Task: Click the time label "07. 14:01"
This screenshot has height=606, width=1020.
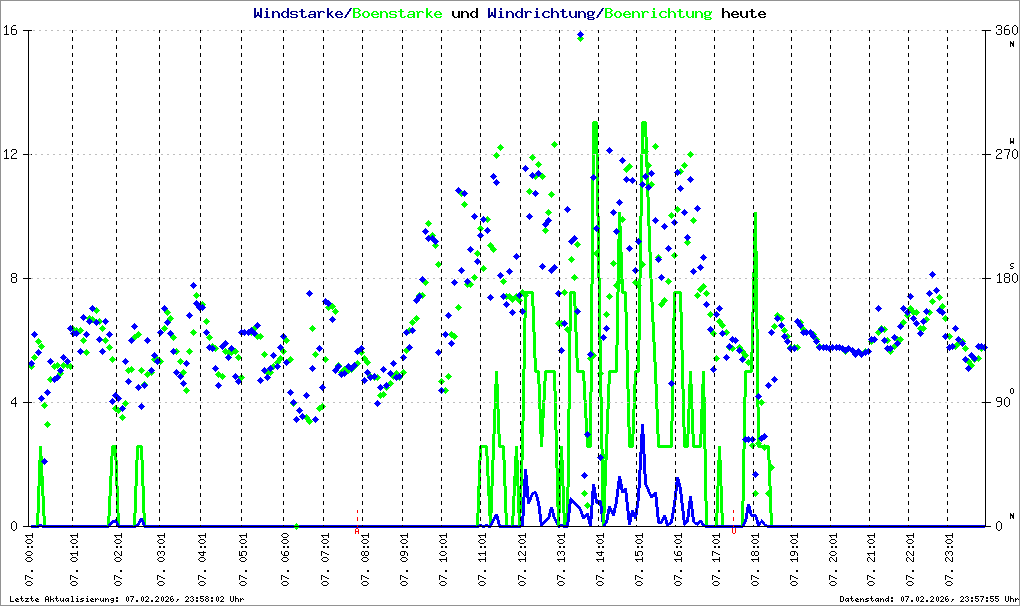Action: click(x=600, y=560)
